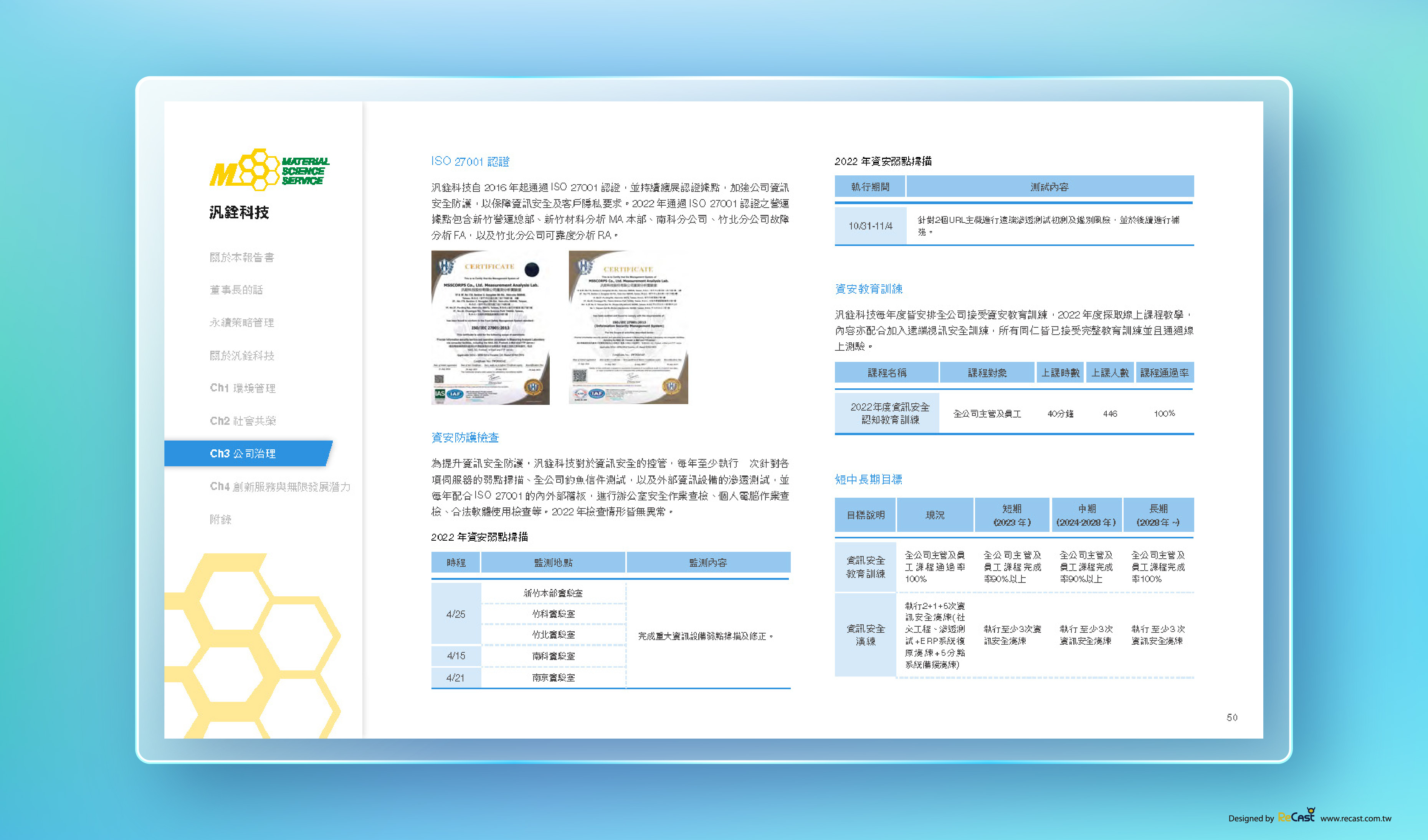This screenshot has height=840, width=1428.
Task: Select the 課程名稱 column header
Action: pos(886,373)
